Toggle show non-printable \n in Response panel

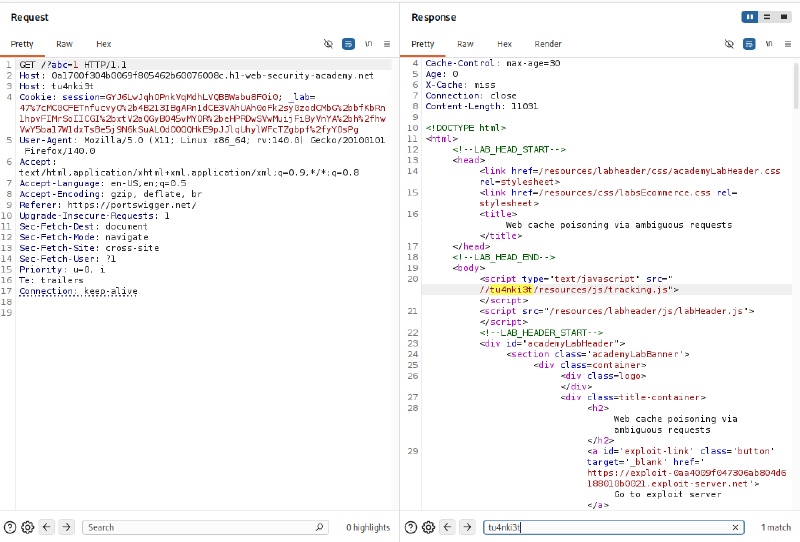pyautogui.click(x=769, y=44)
